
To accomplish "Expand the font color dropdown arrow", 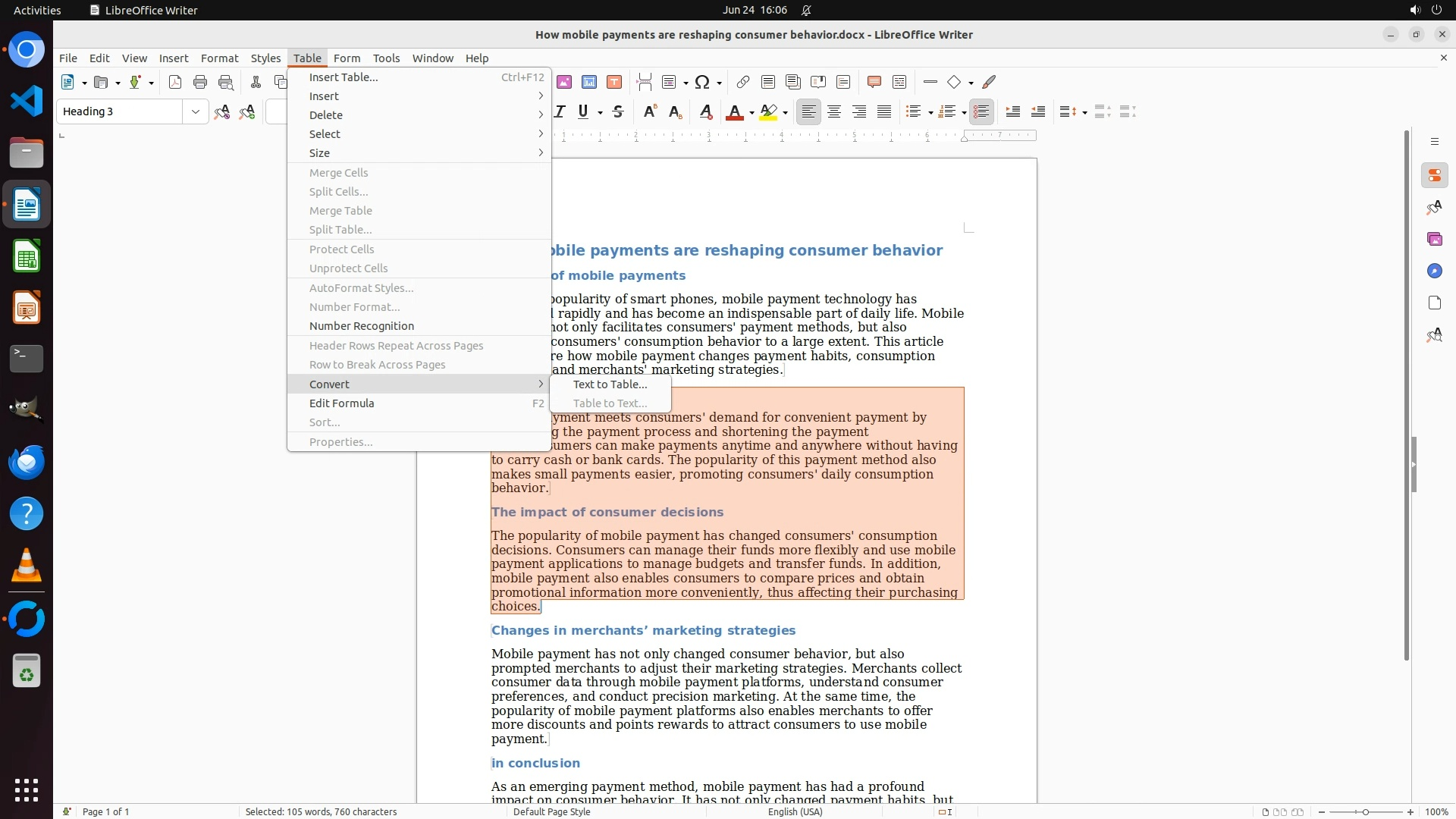I will click(752, 113).
